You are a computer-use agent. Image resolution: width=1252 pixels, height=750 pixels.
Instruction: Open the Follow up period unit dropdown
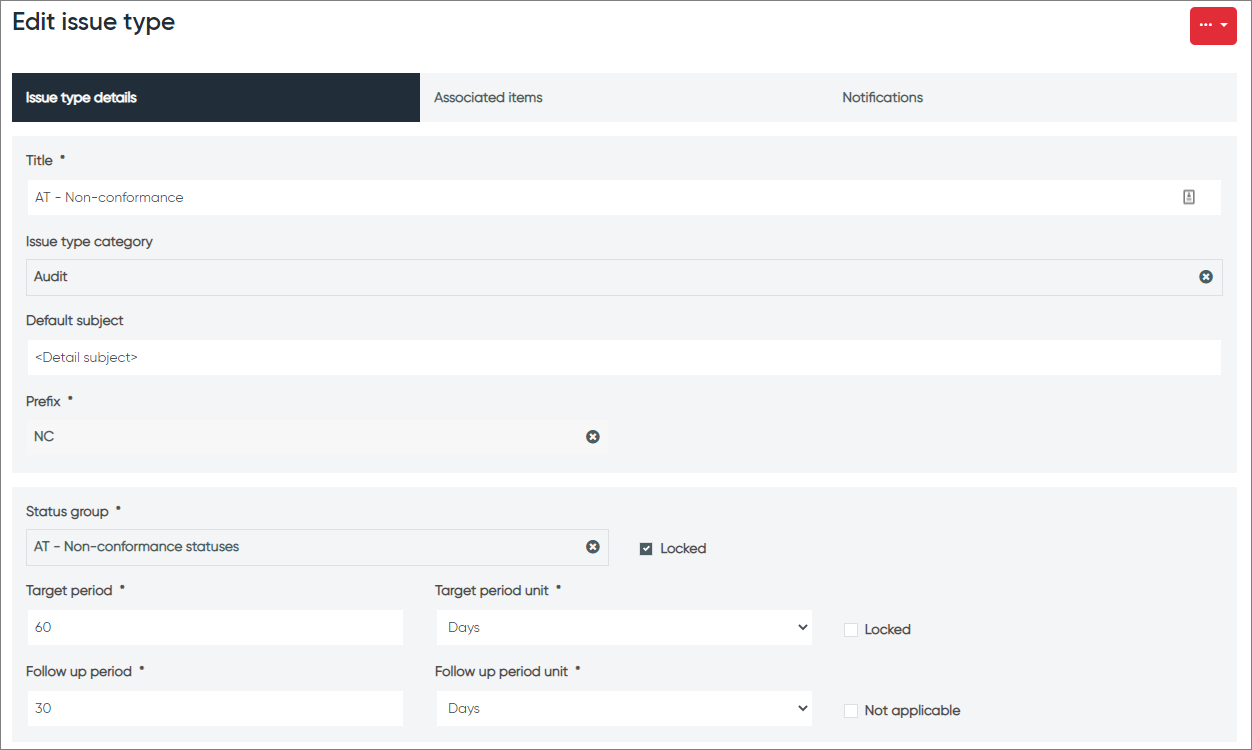pos(624,708)
